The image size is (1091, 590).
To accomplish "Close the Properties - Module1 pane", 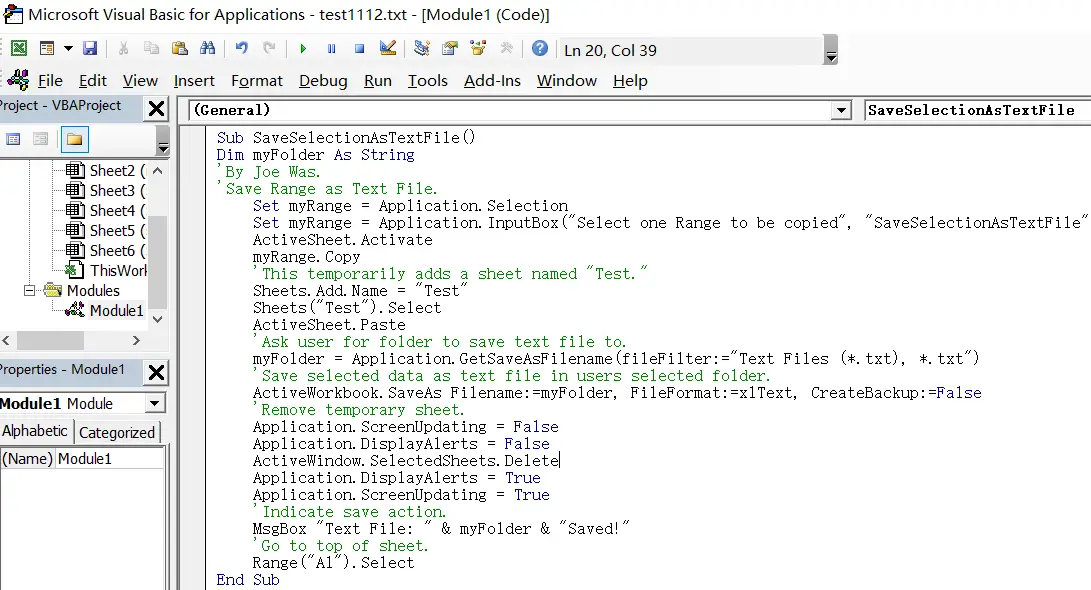I will [x=157, y=372].
